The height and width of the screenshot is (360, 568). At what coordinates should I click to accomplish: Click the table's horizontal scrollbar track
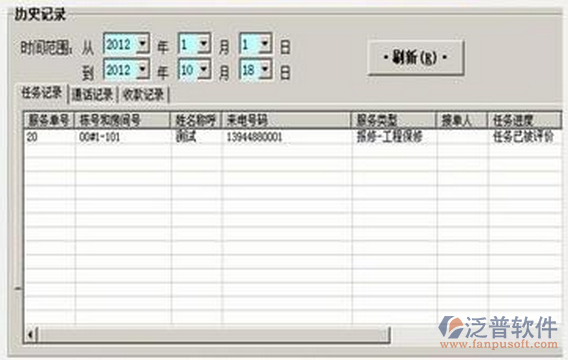click(214, 335)
